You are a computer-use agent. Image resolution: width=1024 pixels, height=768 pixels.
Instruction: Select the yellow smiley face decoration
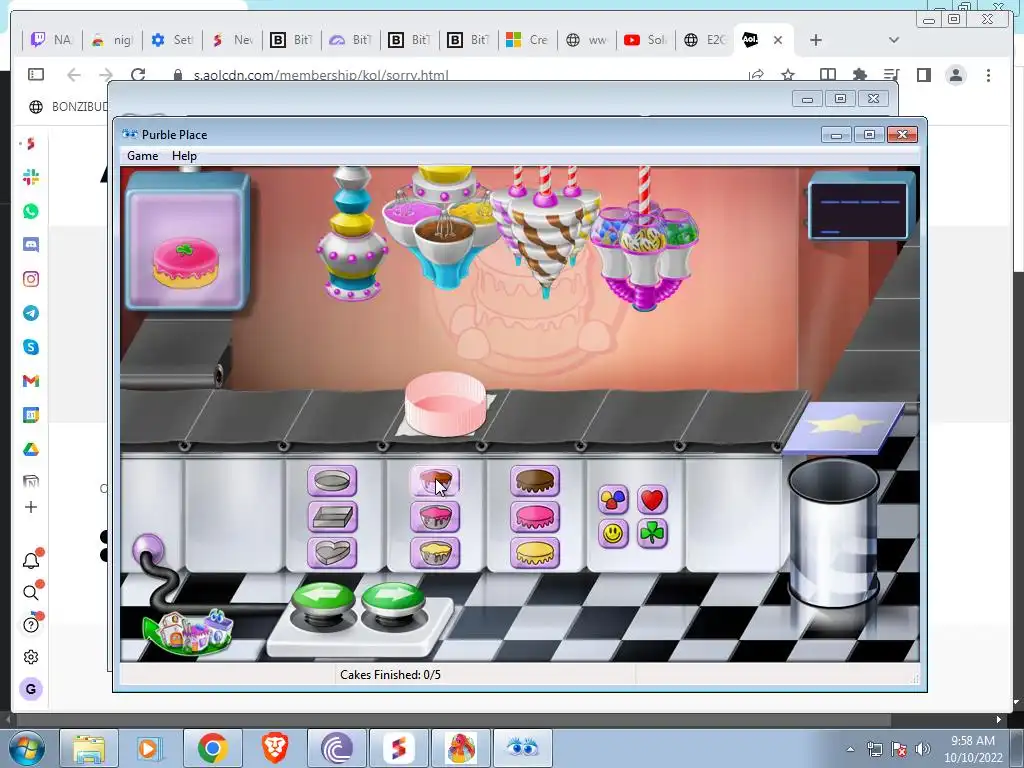tap(613, 534)
